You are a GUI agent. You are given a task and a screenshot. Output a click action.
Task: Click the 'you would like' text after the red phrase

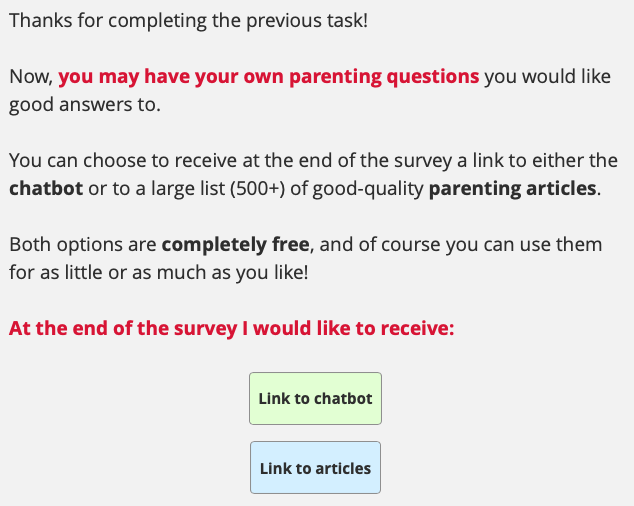547,76
